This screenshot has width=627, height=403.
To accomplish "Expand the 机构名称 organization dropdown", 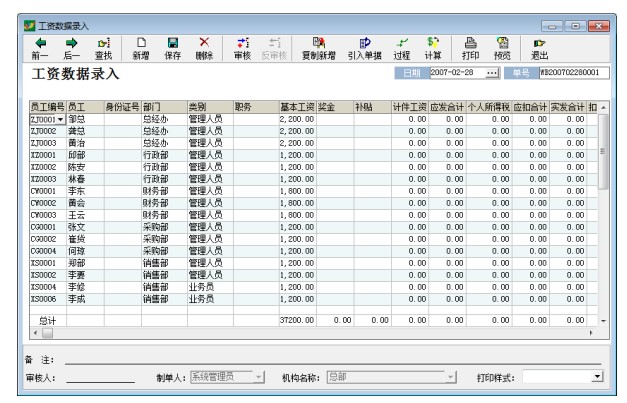I will point(451,376).
